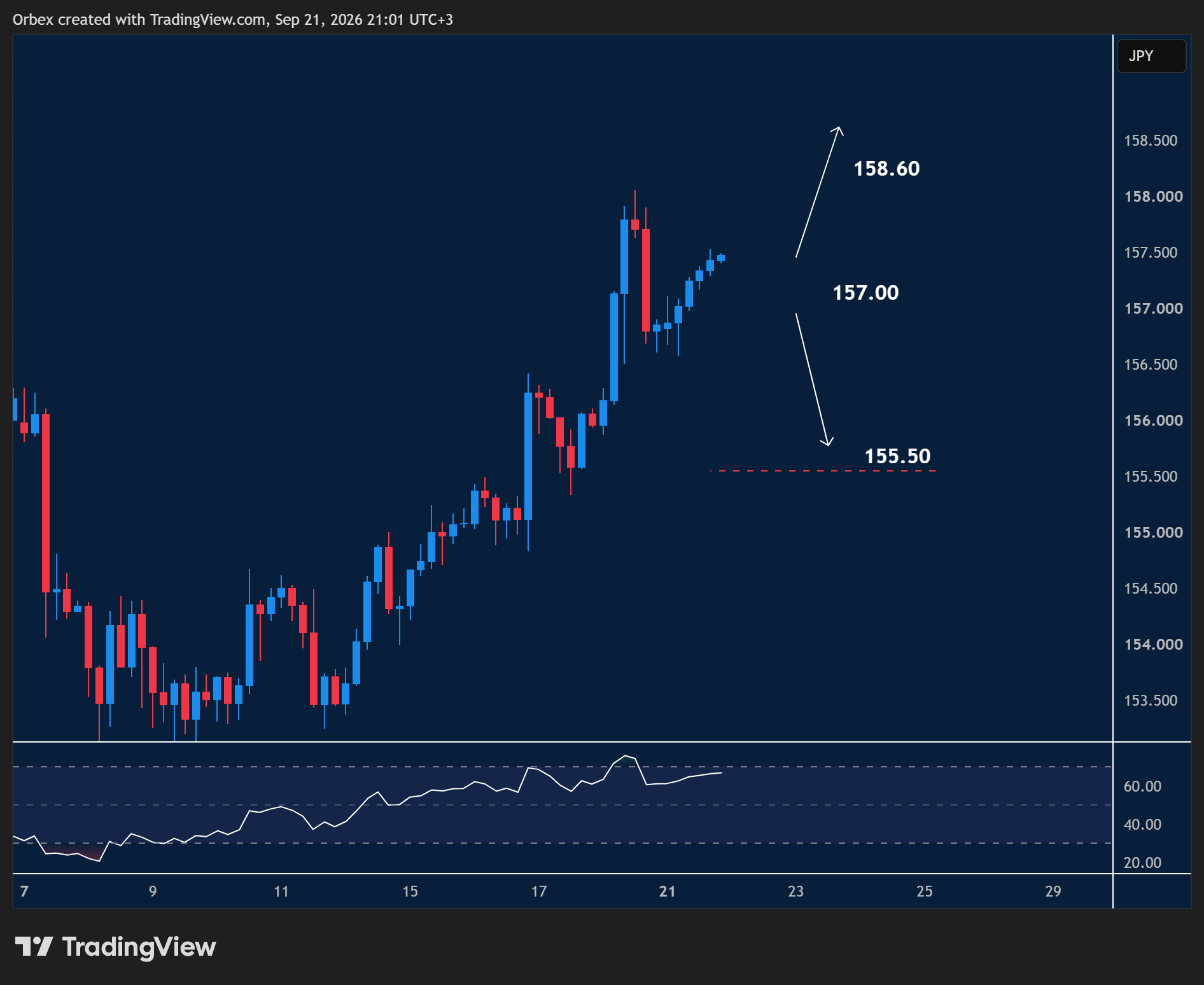Click the 40.00 RSI scale value

[1142, 825]
